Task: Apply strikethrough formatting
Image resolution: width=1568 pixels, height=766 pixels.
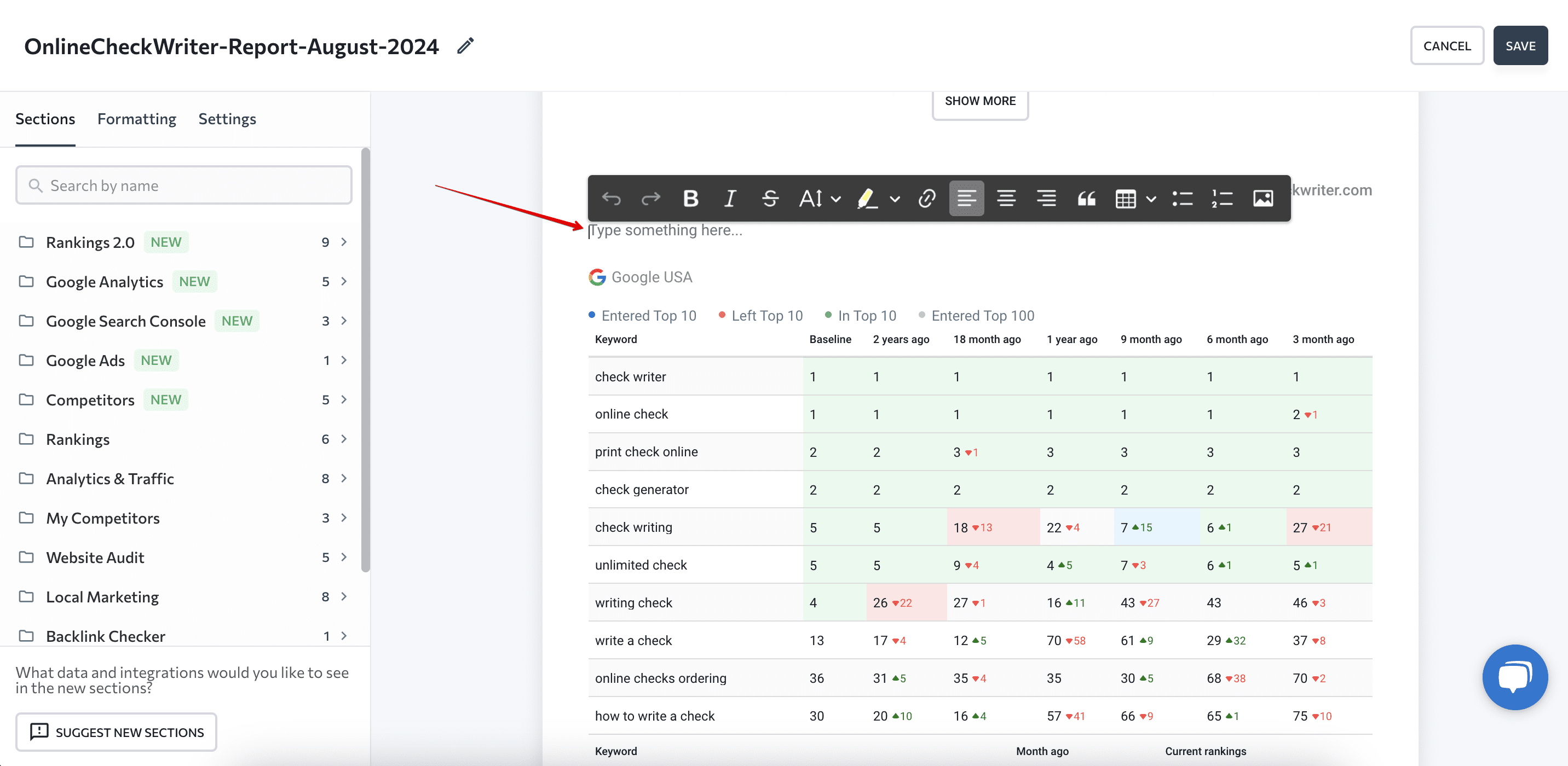Action: (769, 199)
